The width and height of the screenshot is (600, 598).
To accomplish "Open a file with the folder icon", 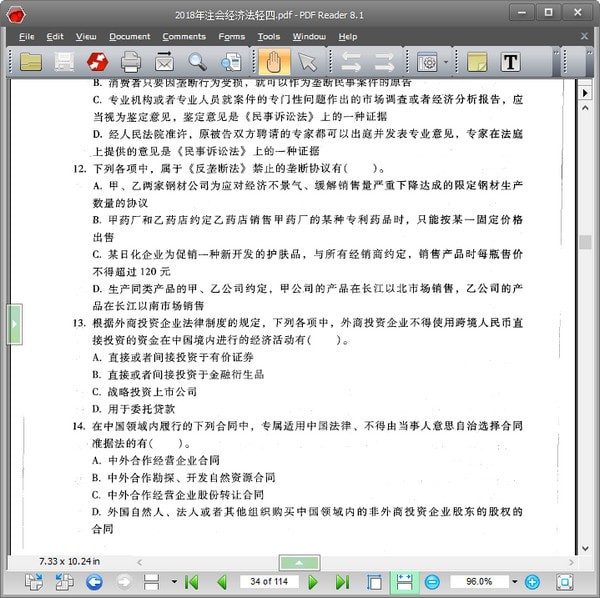I will tap(31, 62).
